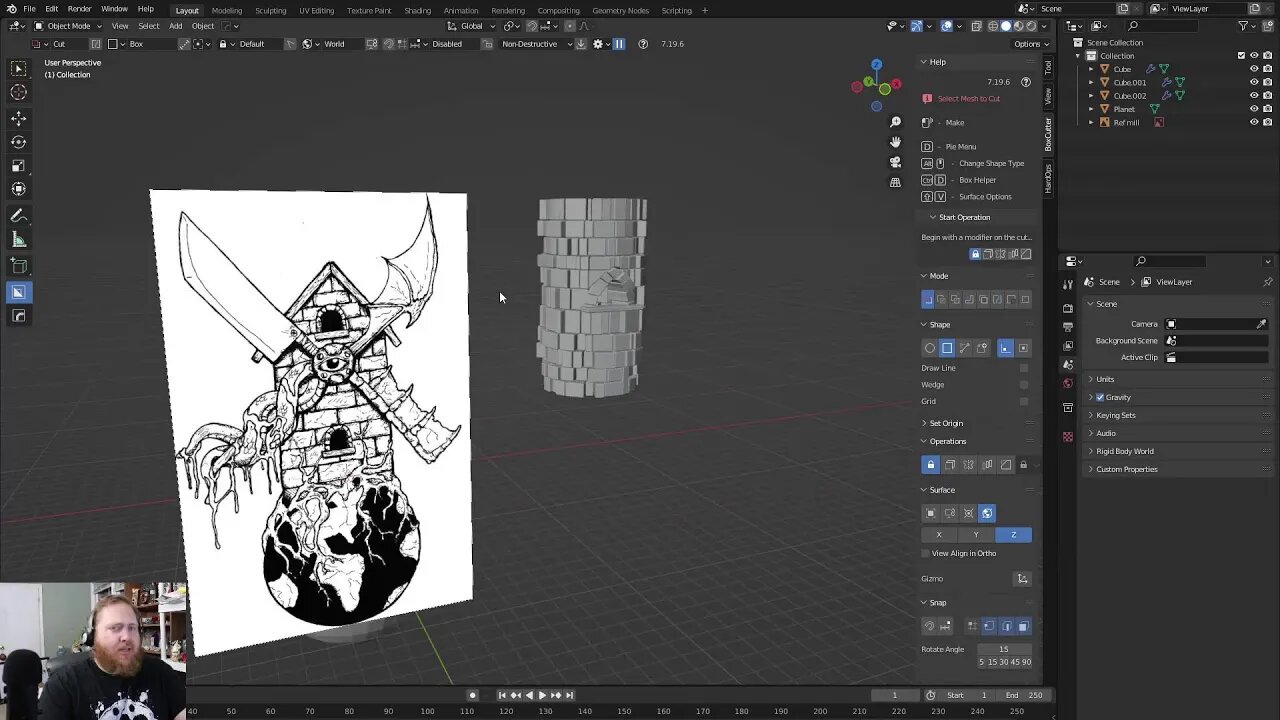Select Object surface option icon
This screenshot has height=720, width=1280.
(930, 513)
